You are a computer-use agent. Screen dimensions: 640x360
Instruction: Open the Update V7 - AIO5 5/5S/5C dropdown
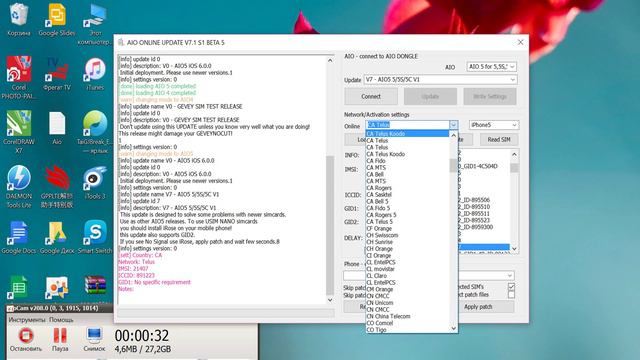click(513, 80)
